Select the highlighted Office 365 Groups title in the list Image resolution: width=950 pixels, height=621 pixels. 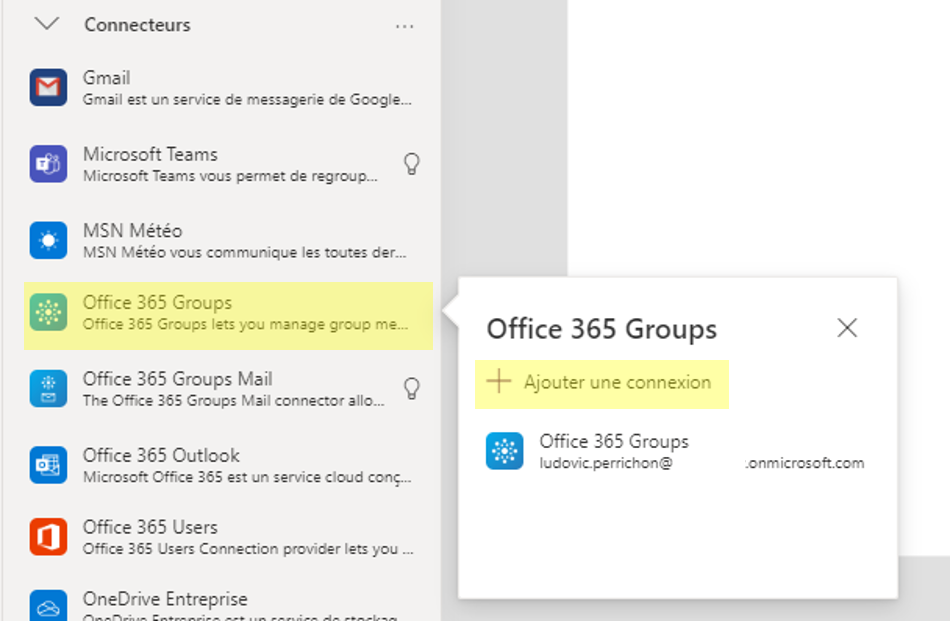tap(158, 302)
